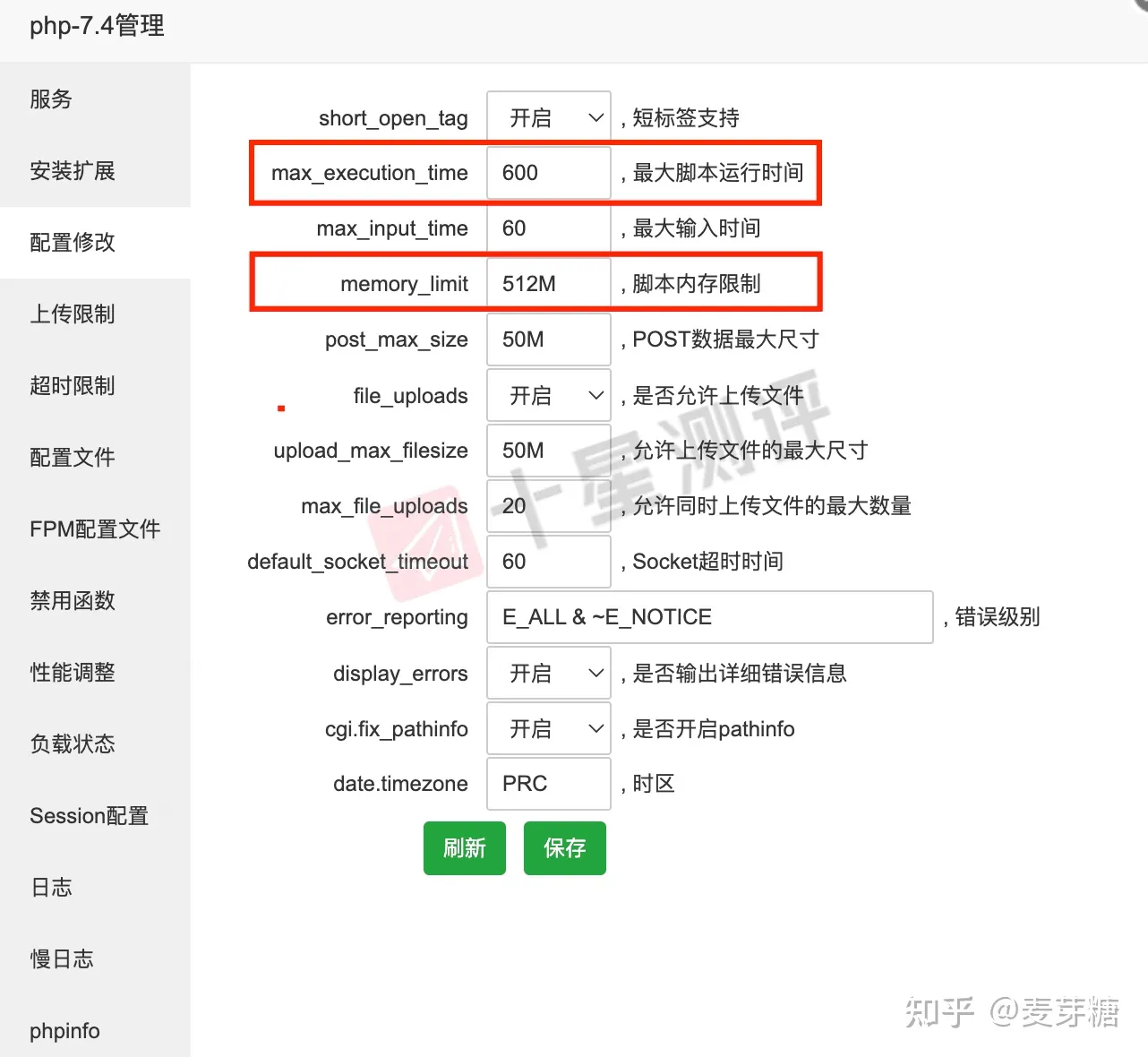Click the 保存 button to save settings
The width and height of the screenshot is (1148, 1057).
pyautogui.click(x=564, y=847)
